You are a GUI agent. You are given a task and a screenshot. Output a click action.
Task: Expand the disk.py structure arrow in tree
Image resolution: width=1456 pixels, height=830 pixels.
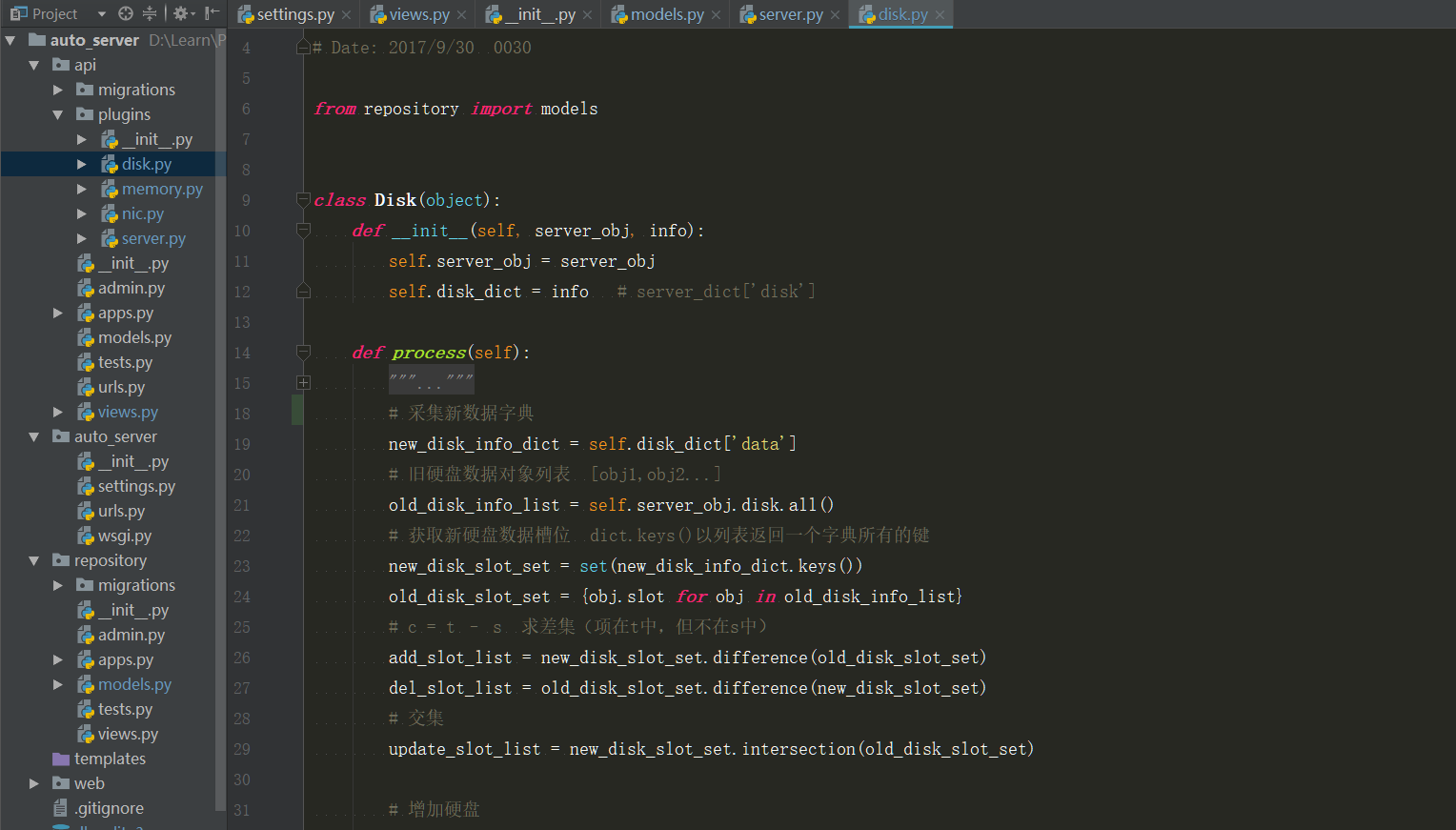click(82, 164)
